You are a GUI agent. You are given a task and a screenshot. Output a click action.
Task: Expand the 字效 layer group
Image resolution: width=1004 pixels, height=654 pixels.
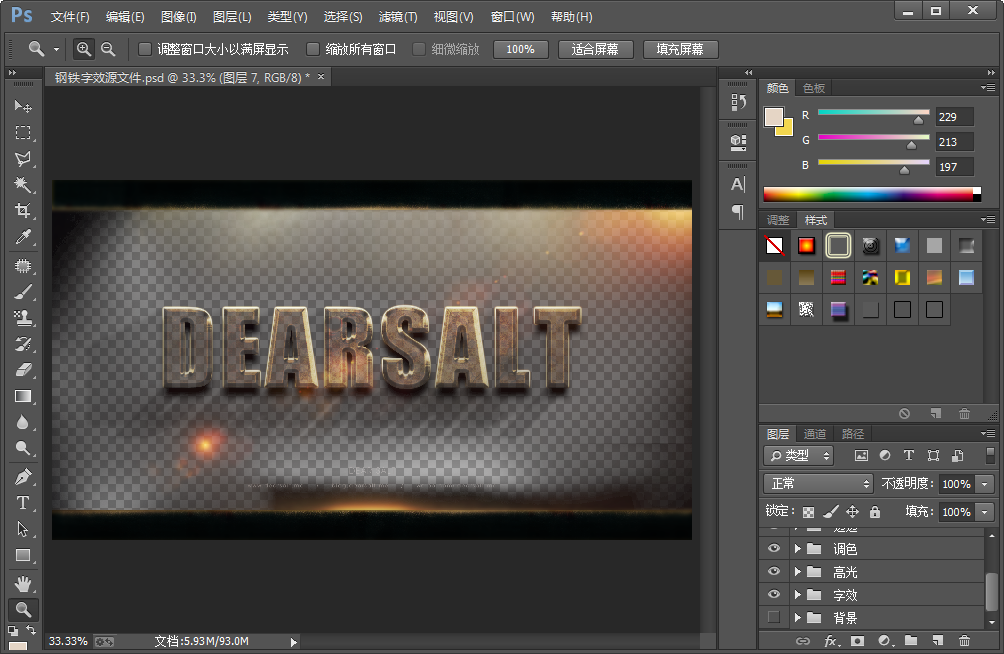pyautogui.click(x=797, y=595)
